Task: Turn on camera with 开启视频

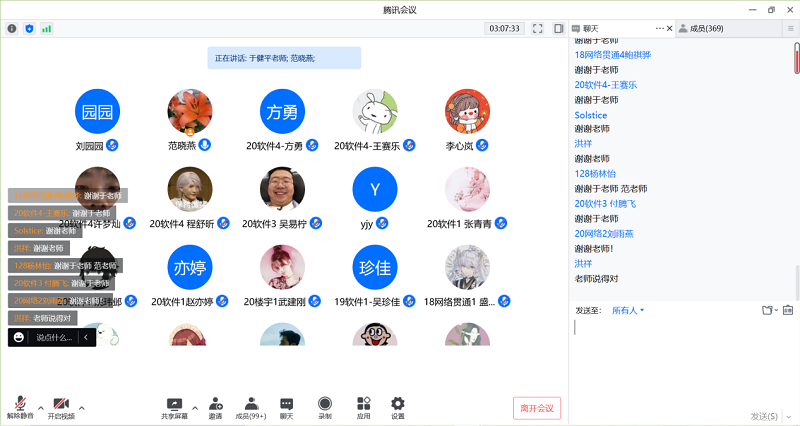Action: 60,405
